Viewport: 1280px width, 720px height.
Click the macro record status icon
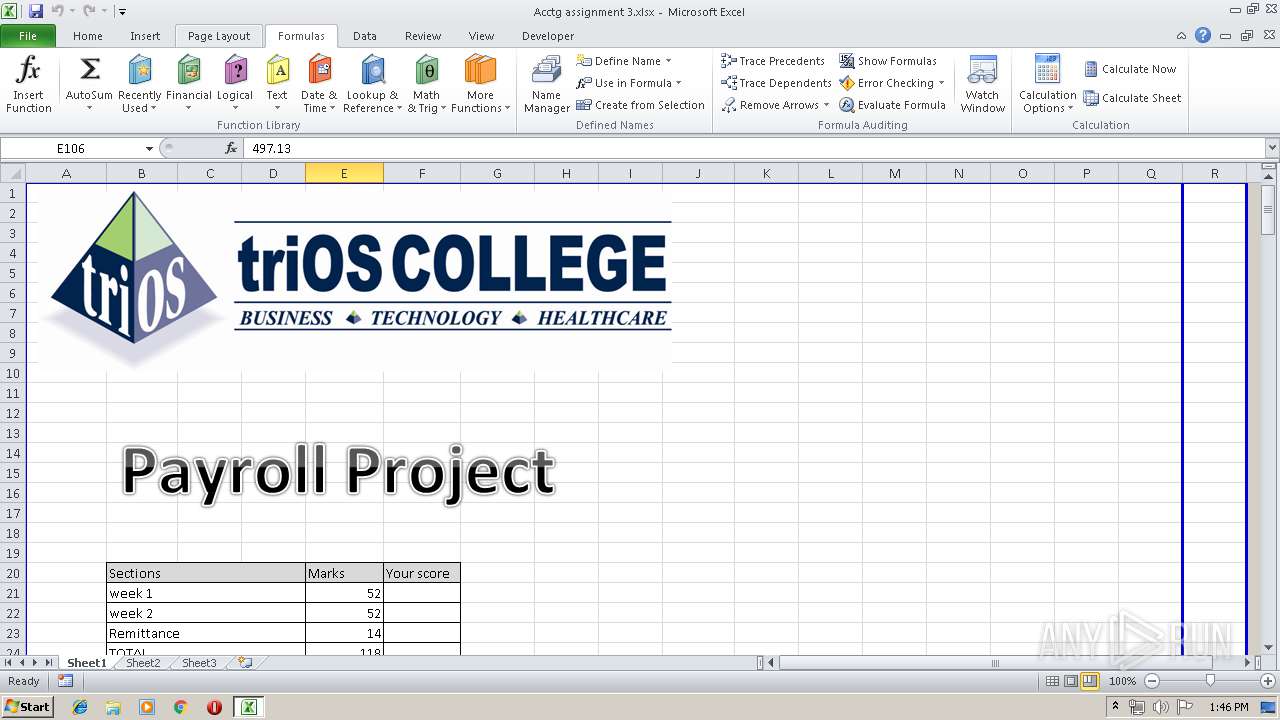point(65,681)
